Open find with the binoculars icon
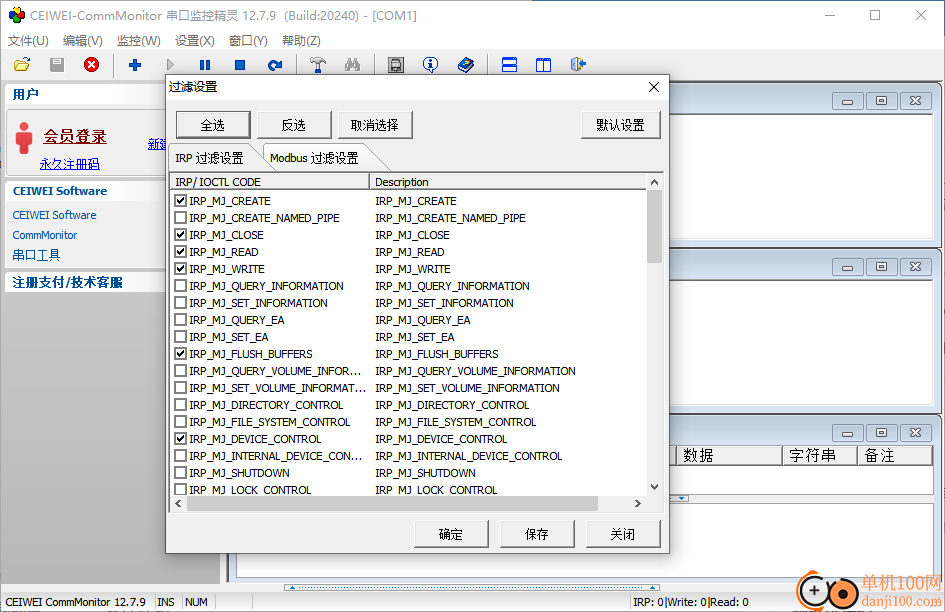The image size is (945, 612). coord(353,65)
